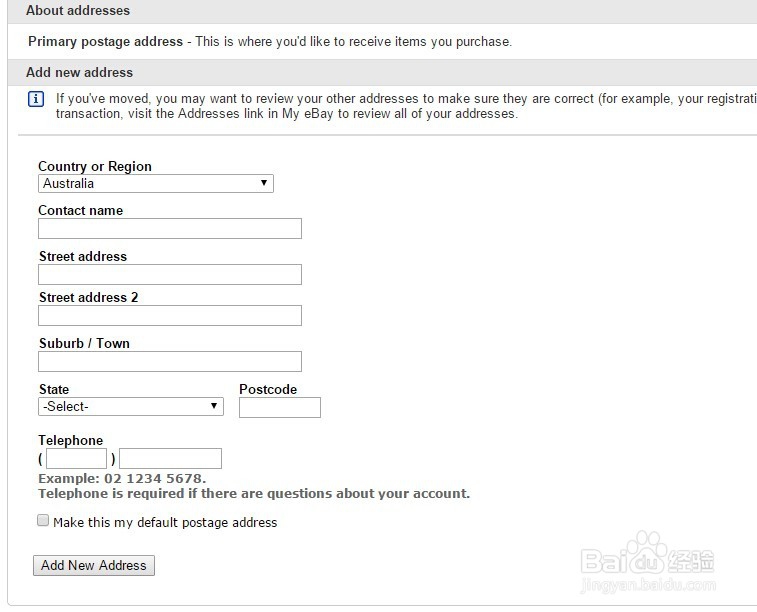
Task: Click the telephone area code box
Action: click(x=76, y=459)
